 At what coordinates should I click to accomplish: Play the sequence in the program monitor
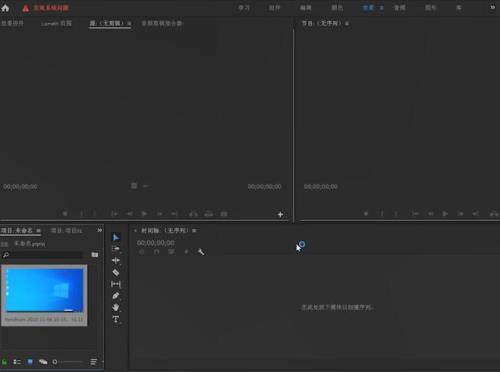[445, 214]
